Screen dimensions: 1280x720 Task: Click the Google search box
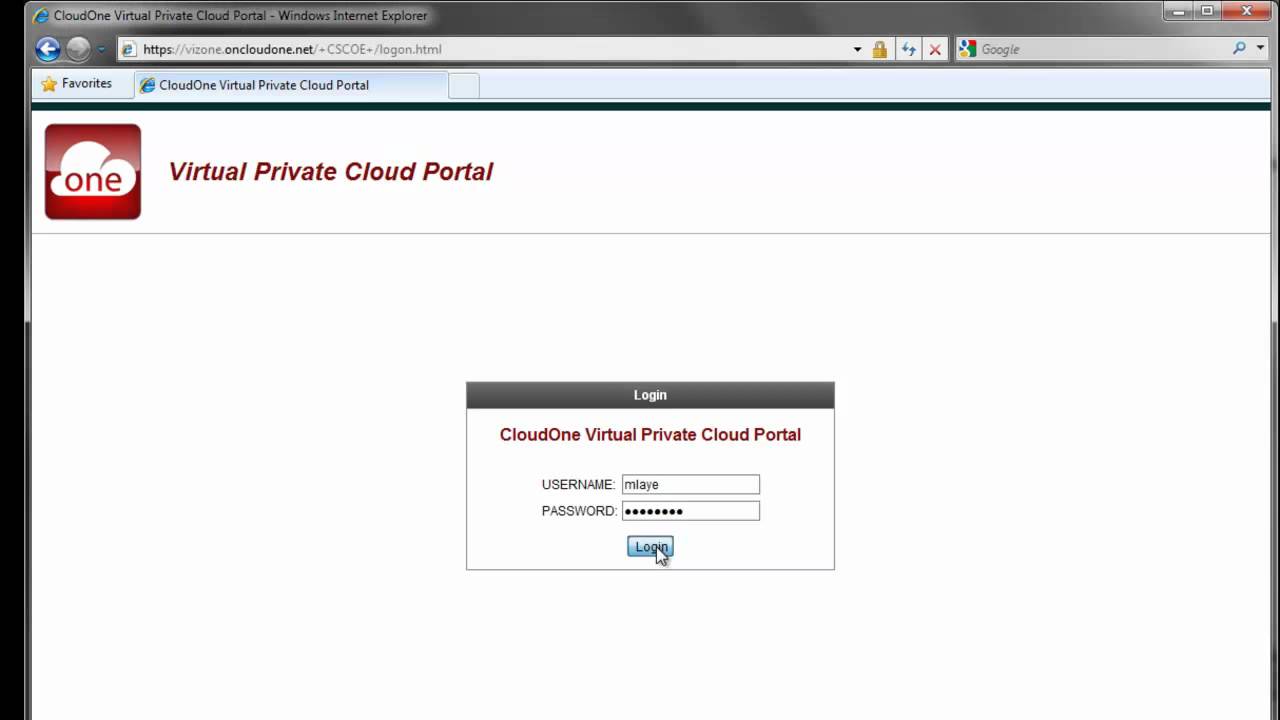click(x=1102, y=49)
